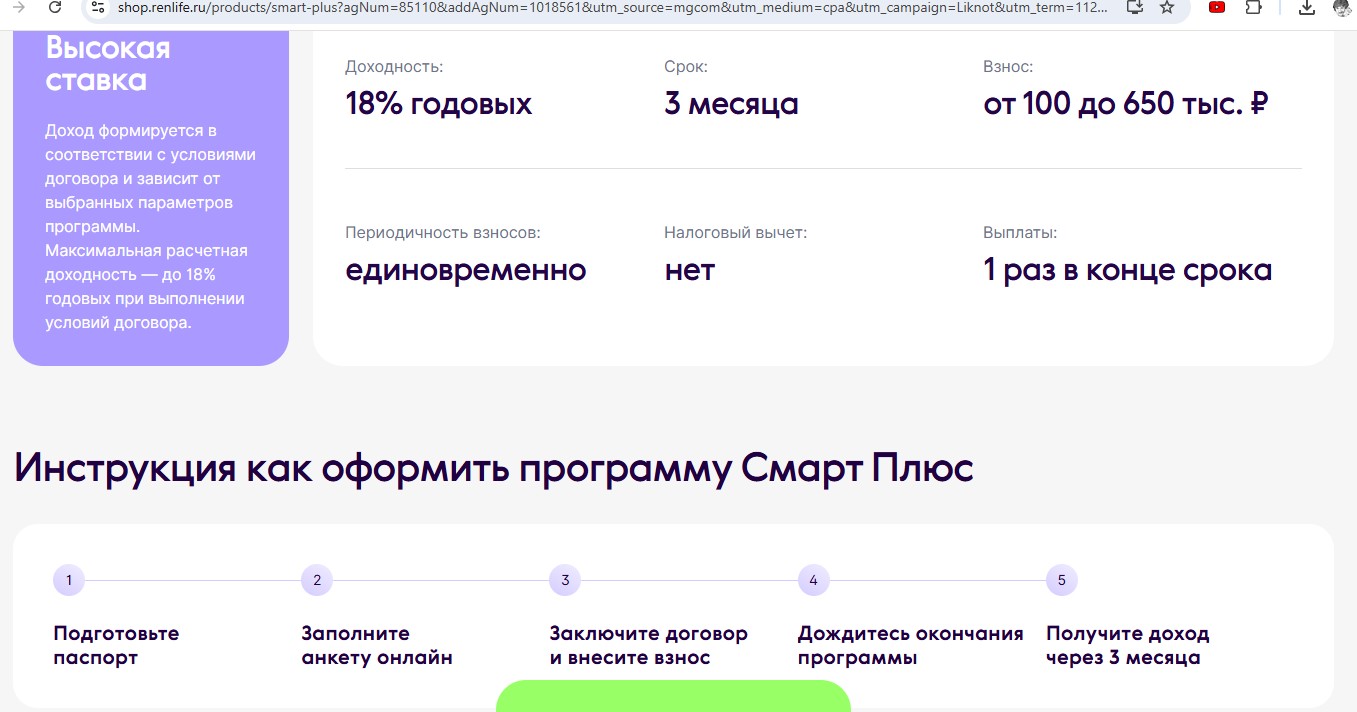Click step 5 circle marker
The height and width of the screenshot is (712, 1357).
pos(1061,580)
